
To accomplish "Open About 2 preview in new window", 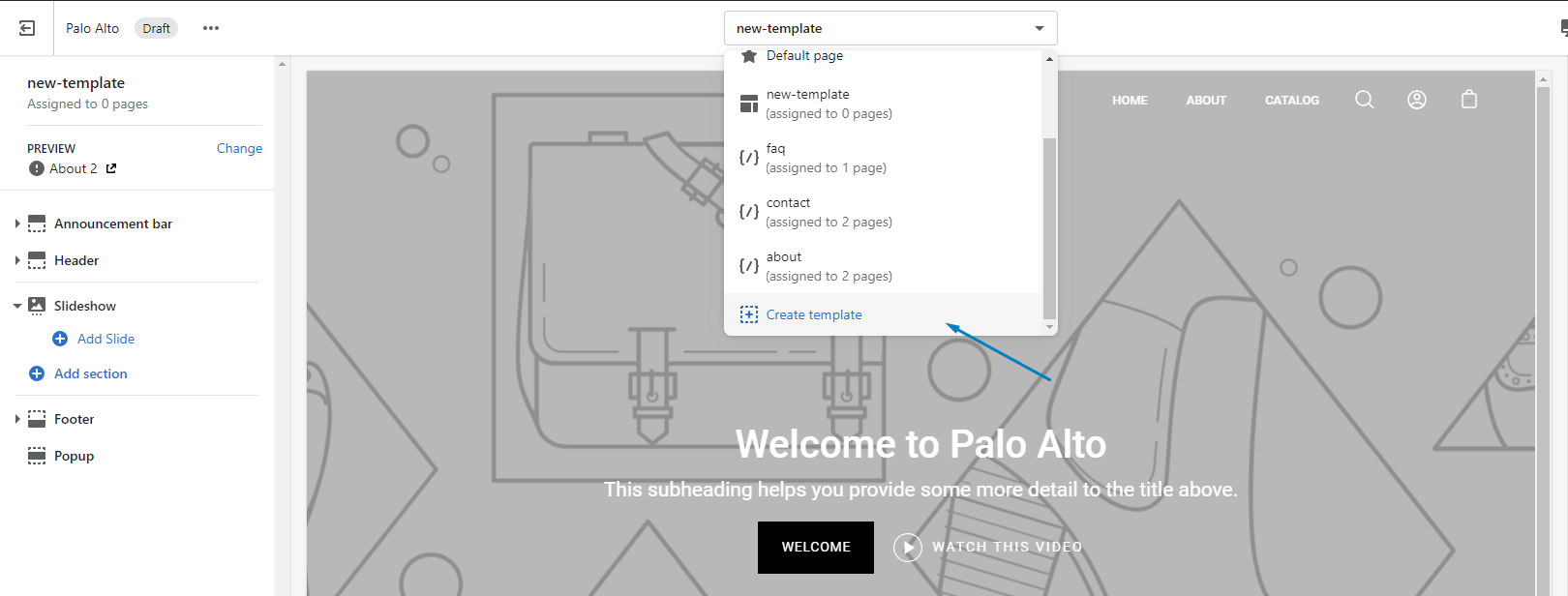I will click(x=111, y=168).
